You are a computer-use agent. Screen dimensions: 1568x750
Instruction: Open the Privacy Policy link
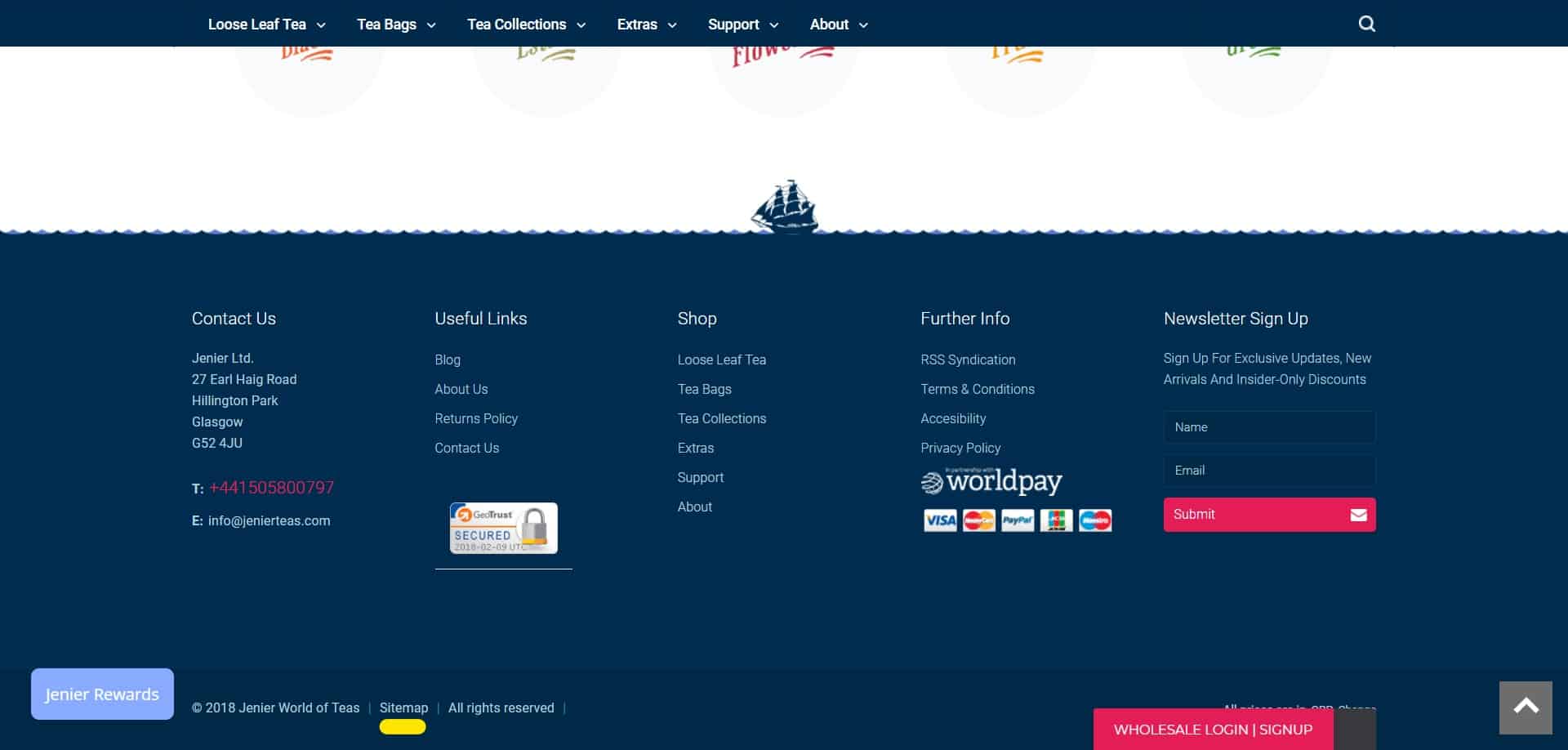pos(960,449)
